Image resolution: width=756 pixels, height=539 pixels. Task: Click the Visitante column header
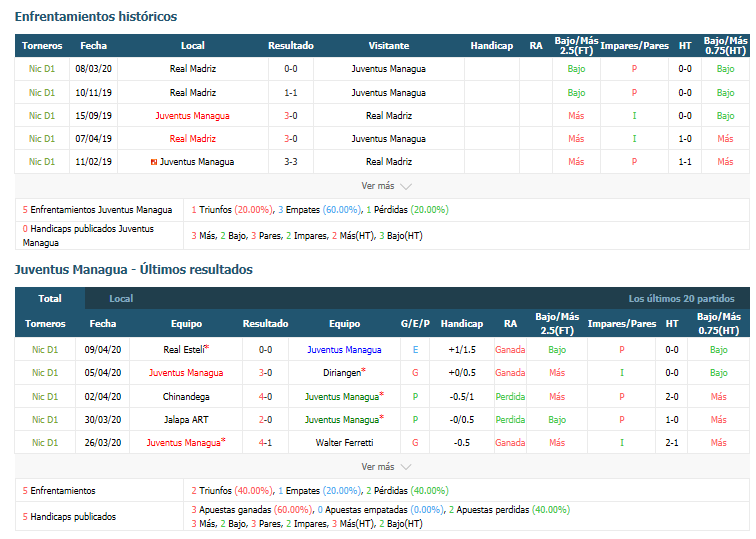389,46
